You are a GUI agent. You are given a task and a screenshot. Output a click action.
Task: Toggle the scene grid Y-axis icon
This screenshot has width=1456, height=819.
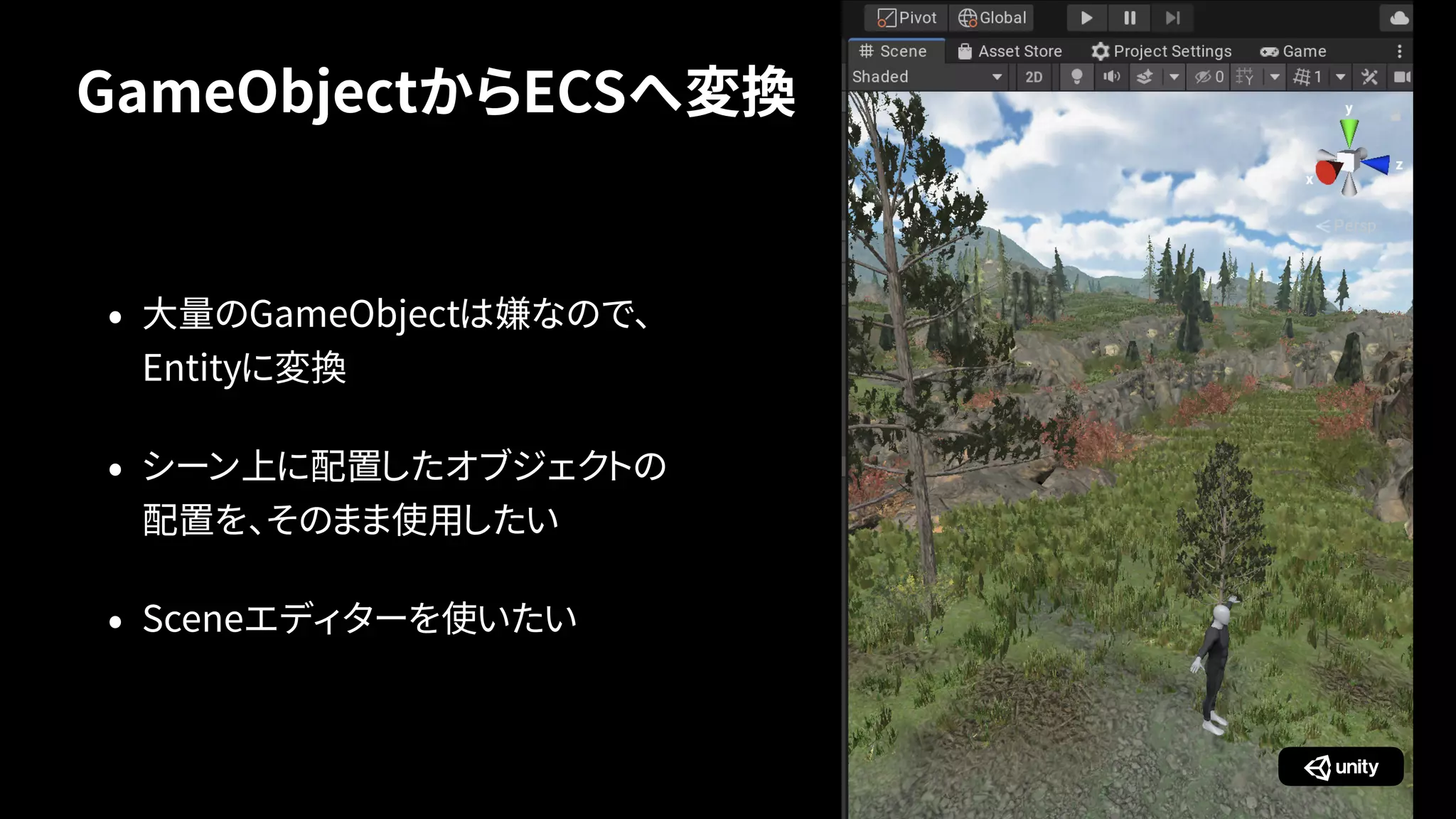1245,77
